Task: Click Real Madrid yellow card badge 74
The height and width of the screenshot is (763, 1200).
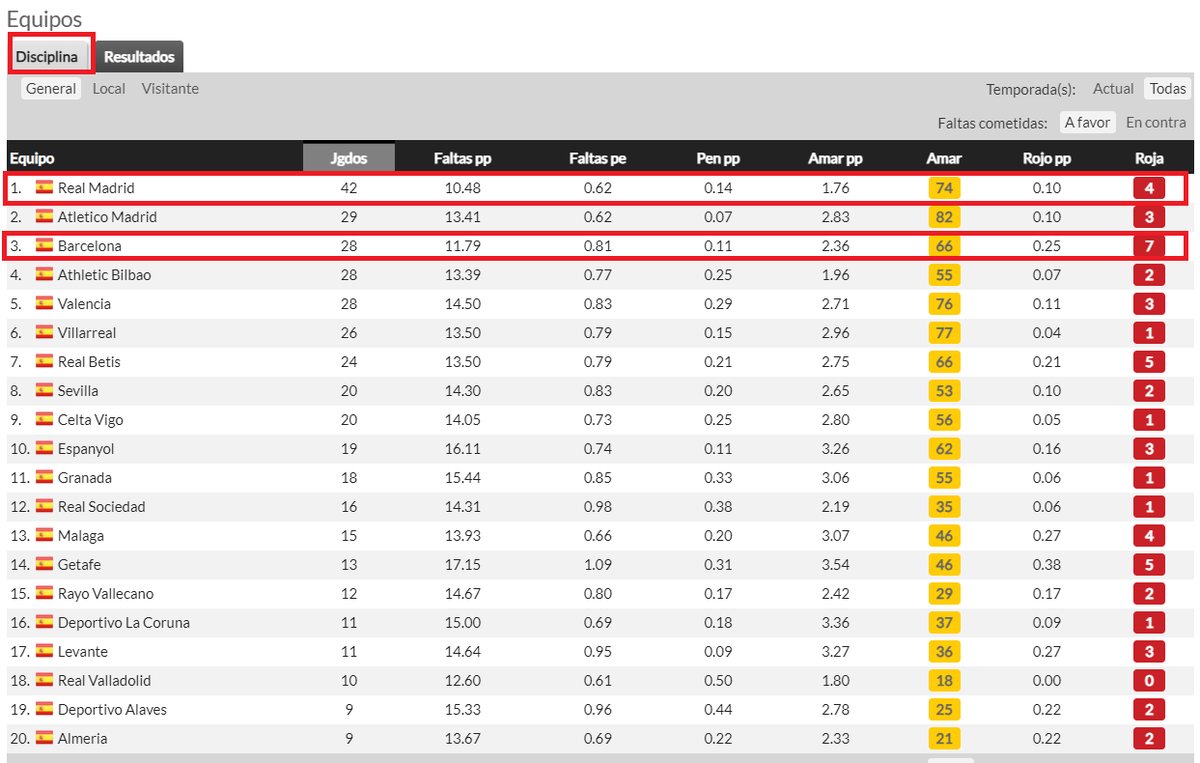Action: click(944, 188)
